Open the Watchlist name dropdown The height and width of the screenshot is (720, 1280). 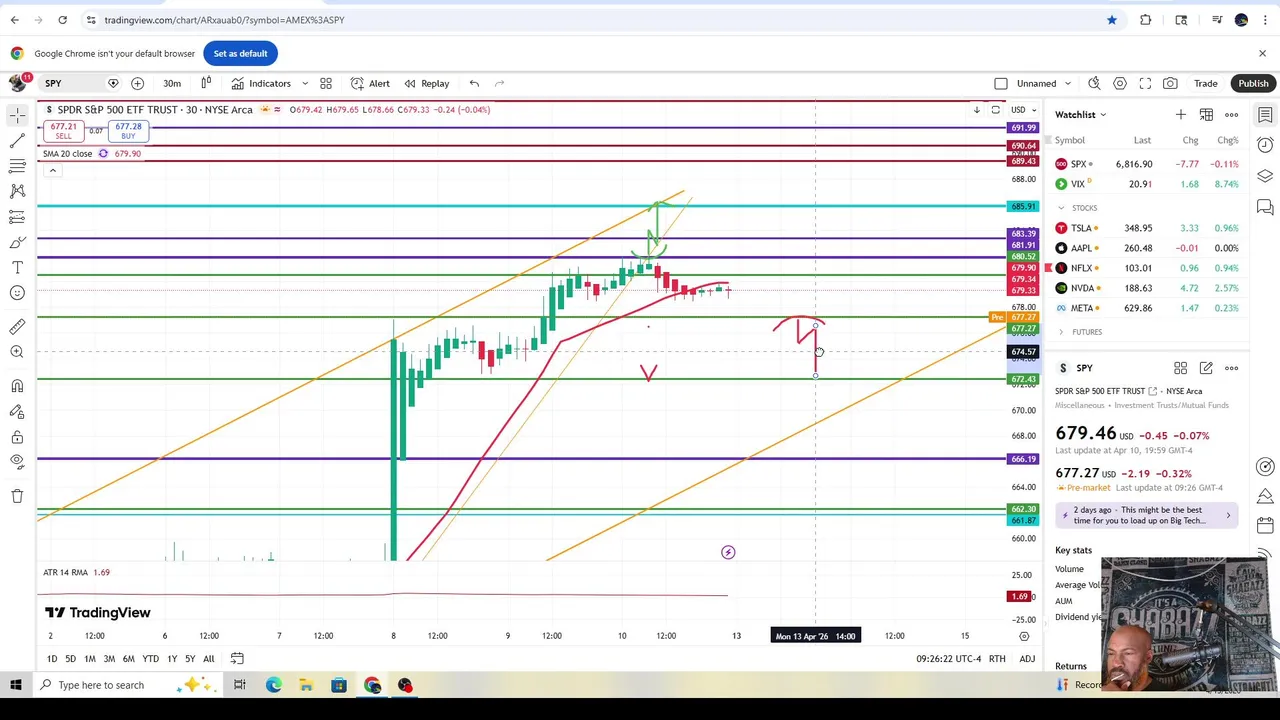[1081, 115]
